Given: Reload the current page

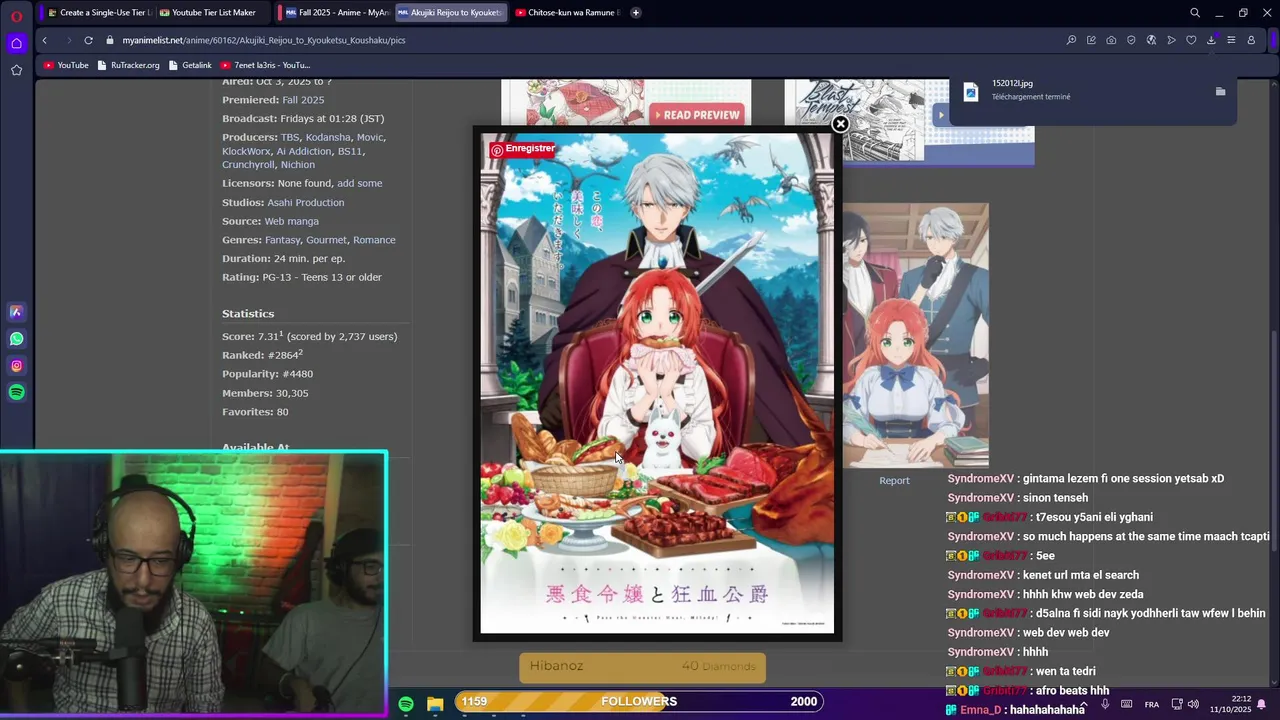Looking at the screenshot, I should tap(88, 40).
